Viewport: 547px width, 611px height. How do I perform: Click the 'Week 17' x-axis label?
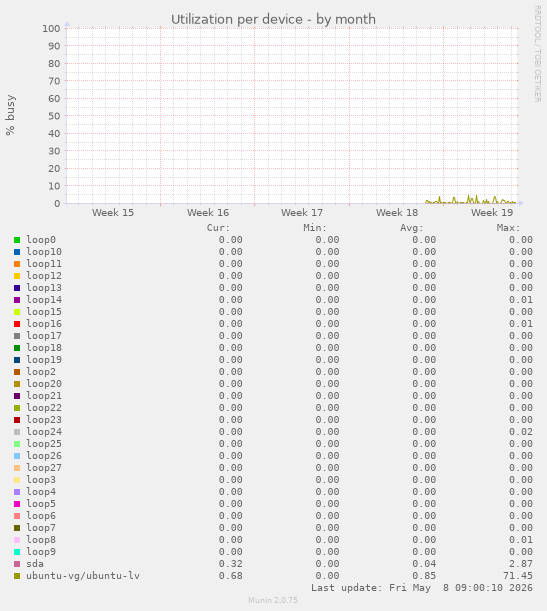302,213
